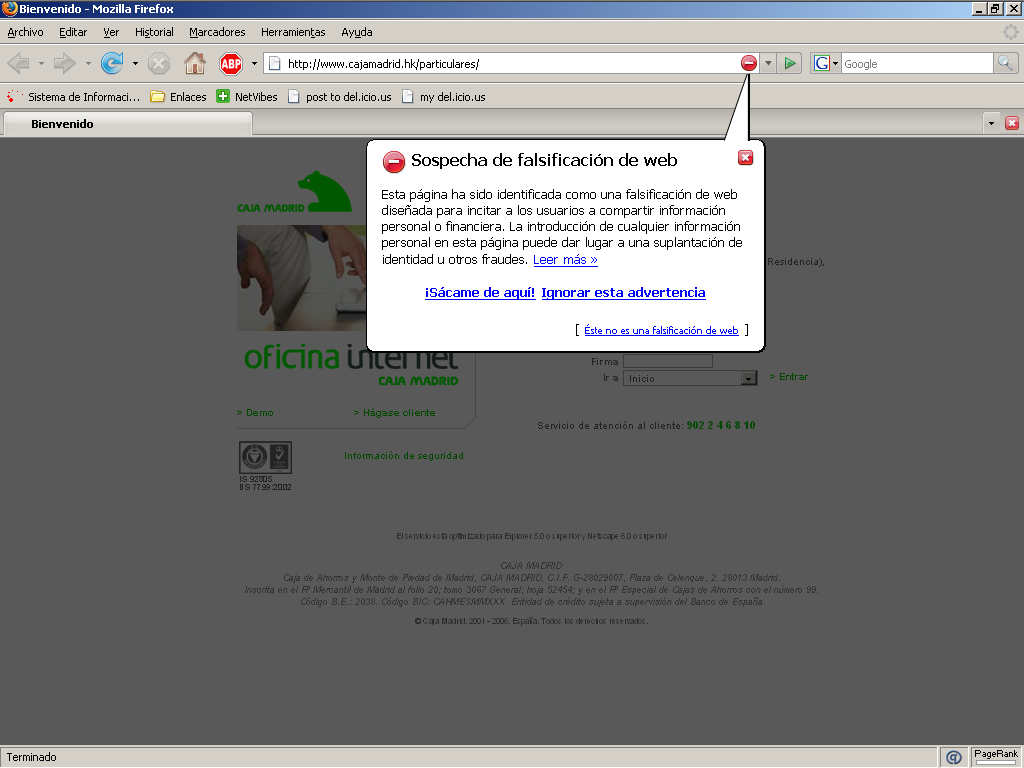1024x768 pixels.
Task: Open the Marcadores menu
Action: 217,32
